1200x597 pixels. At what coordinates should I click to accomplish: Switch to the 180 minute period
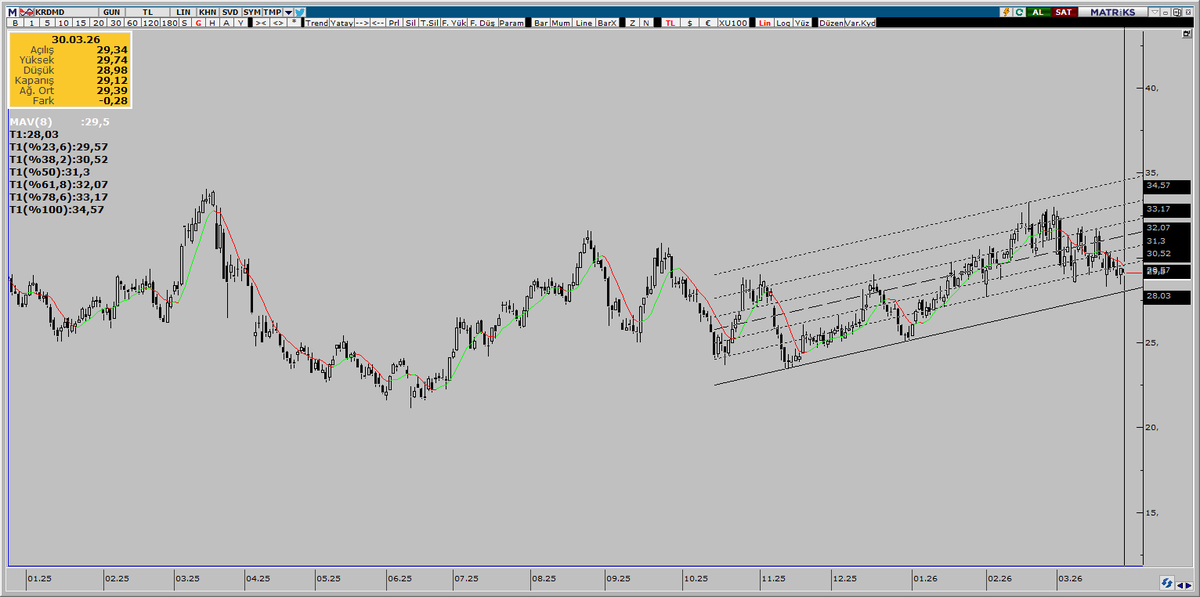pos(169,23)
